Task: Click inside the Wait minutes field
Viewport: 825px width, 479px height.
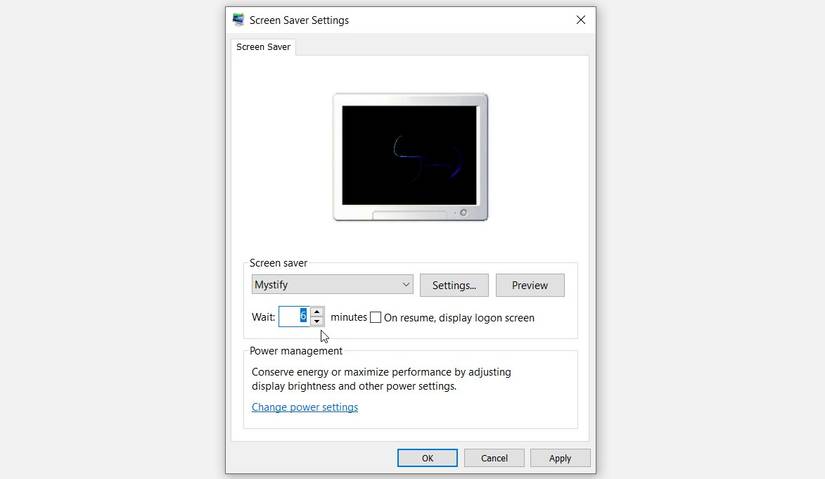Action: coord(294,316)
